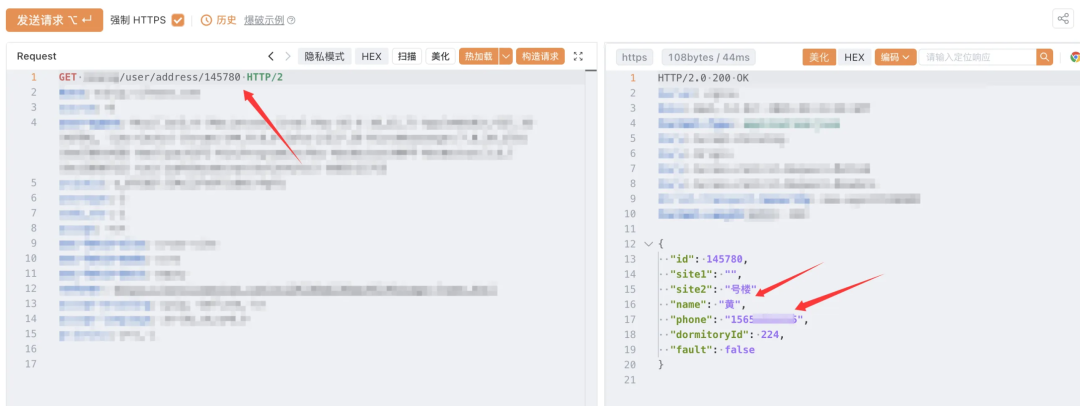
Task: Go to previous request with left arrow
Action: click(x=271, y=57)
